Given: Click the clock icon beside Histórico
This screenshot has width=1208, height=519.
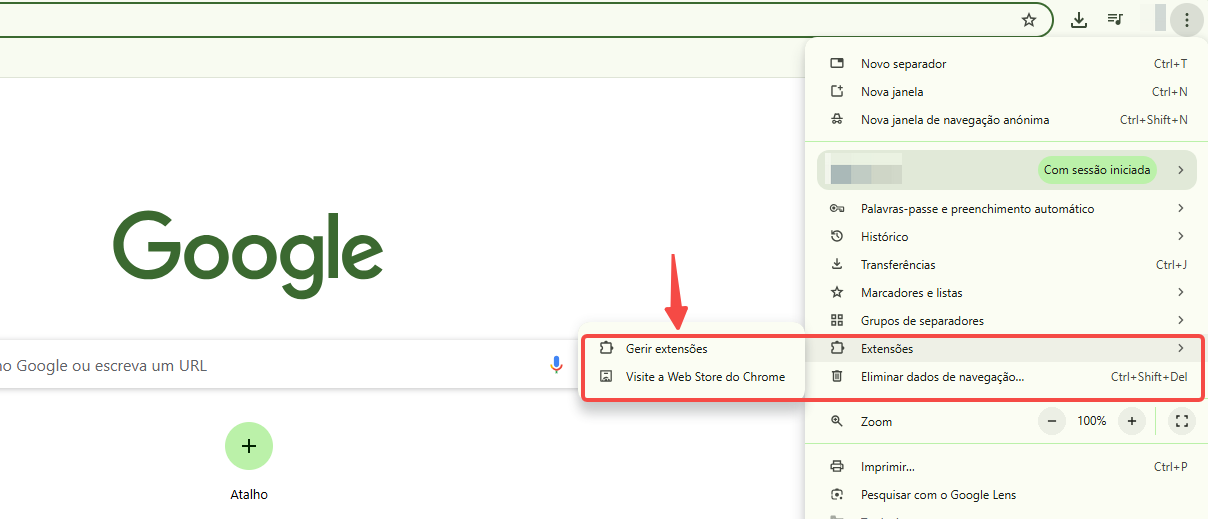Looking at the screenshot, I should [837, 236].
